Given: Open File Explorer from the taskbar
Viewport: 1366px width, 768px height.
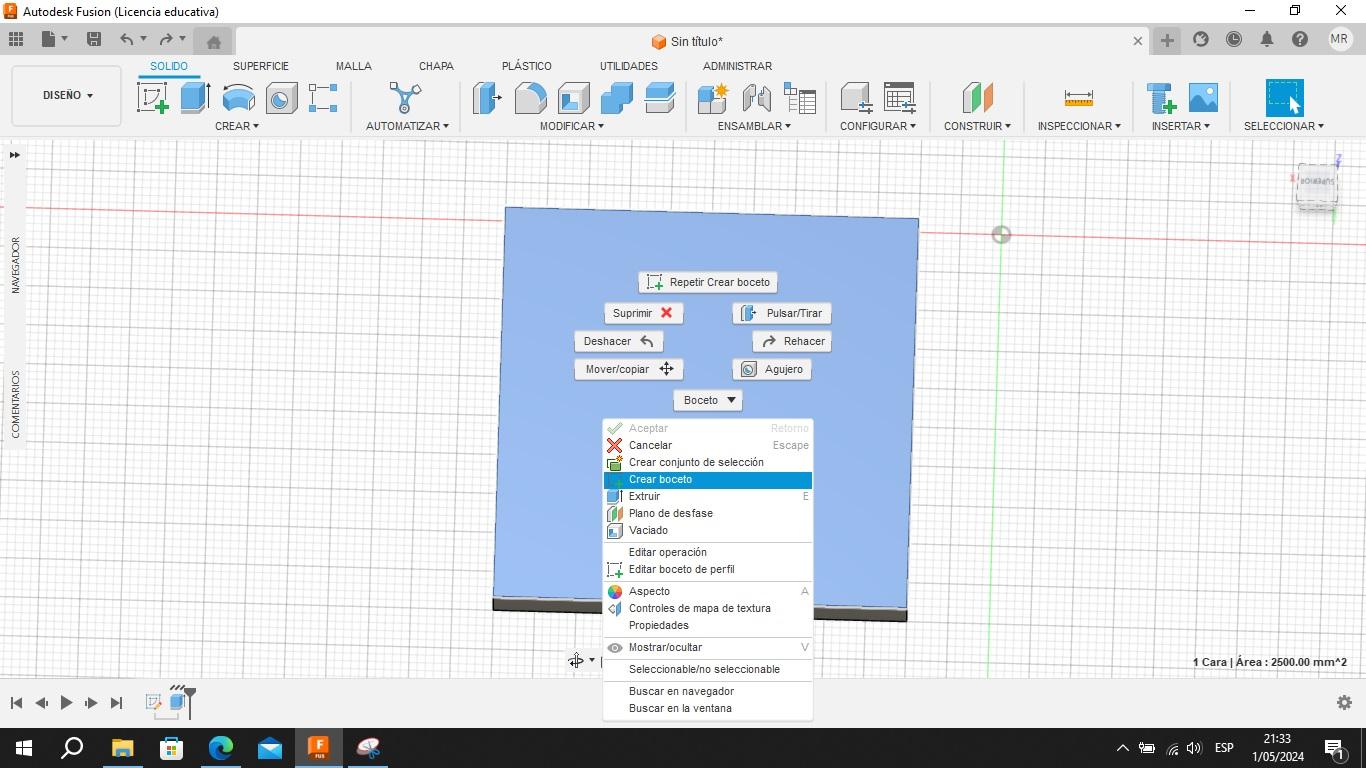Looking at the screenshot, I should tap(122, 747).
